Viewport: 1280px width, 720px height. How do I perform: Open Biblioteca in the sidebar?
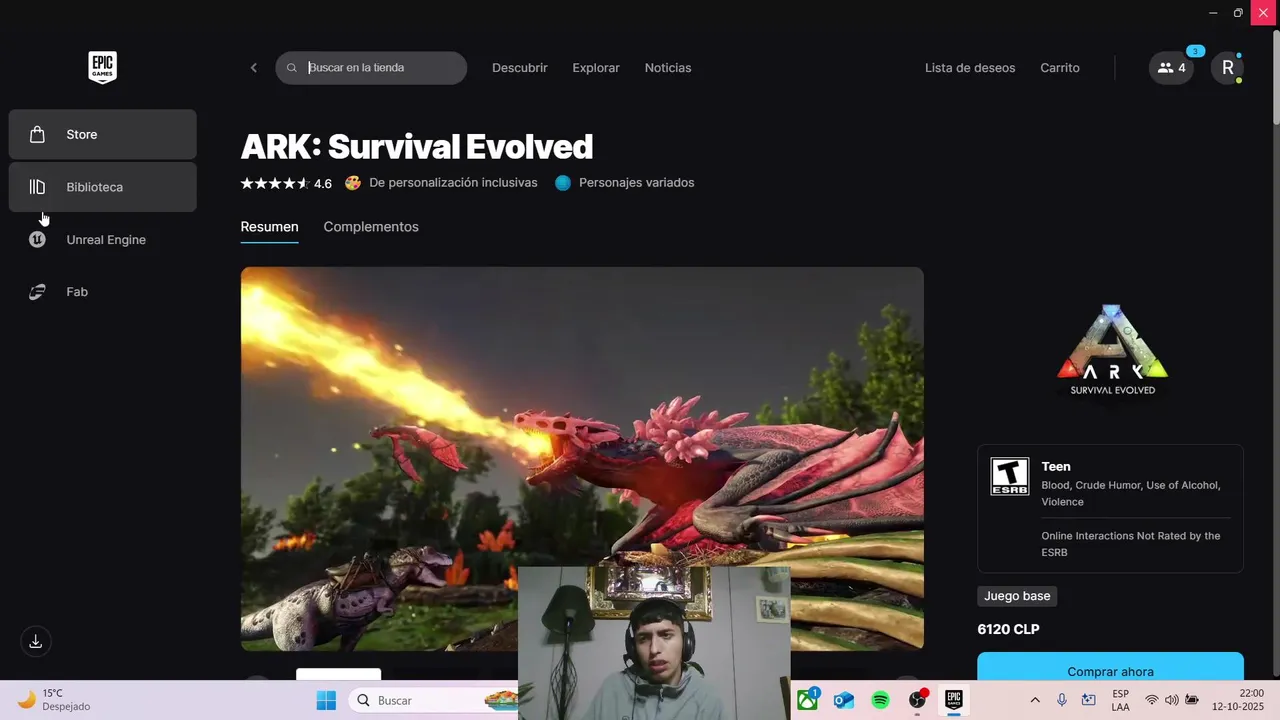pos(102,187)
